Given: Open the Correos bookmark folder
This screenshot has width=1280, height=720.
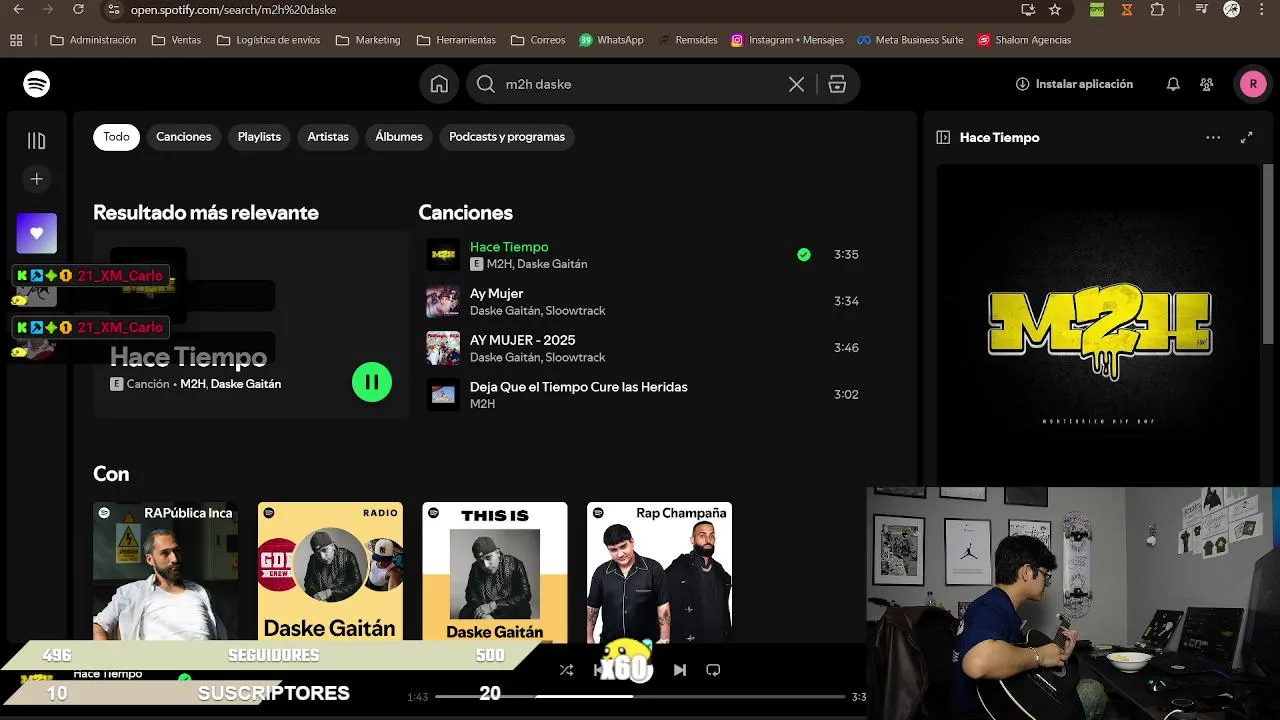Looking at the screenshot, I should tap(538, 40).
